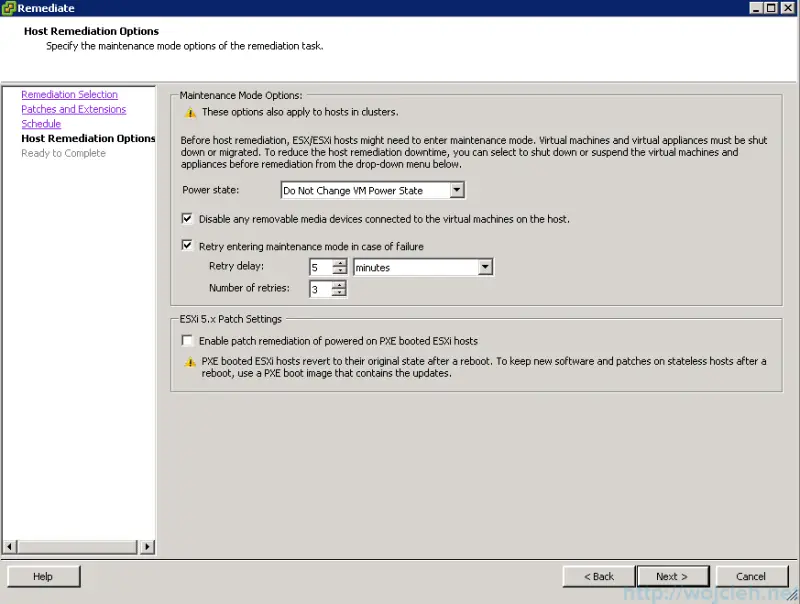
Task: Open the Power state dropdown
Action: pos(457,189)
